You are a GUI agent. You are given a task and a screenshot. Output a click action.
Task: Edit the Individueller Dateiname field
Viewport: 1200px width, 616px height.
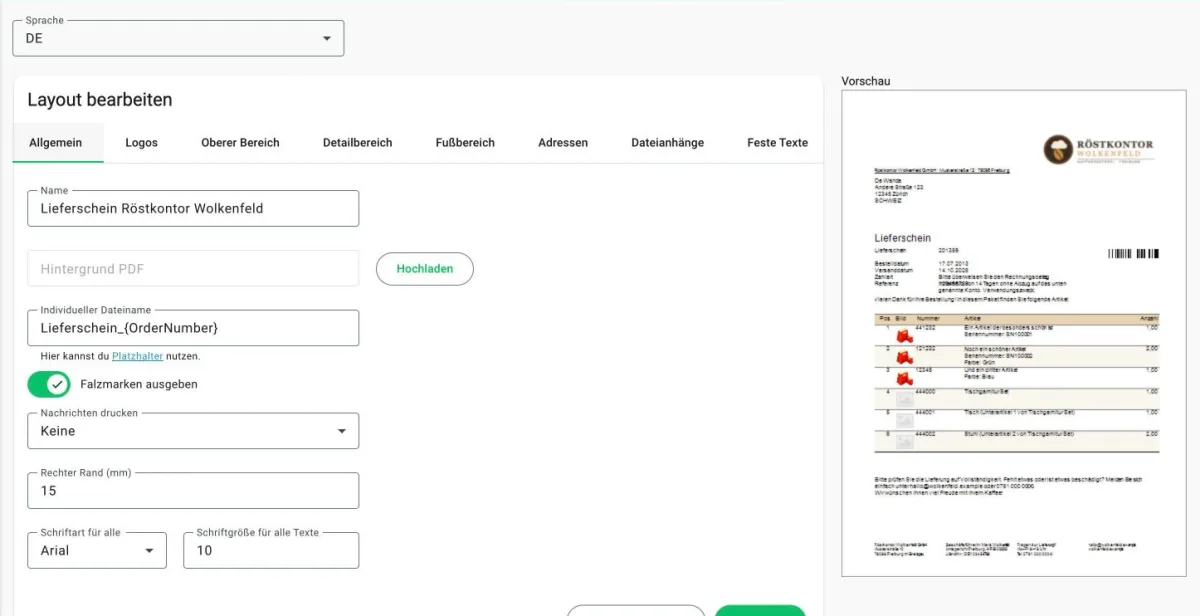[193, 328]
